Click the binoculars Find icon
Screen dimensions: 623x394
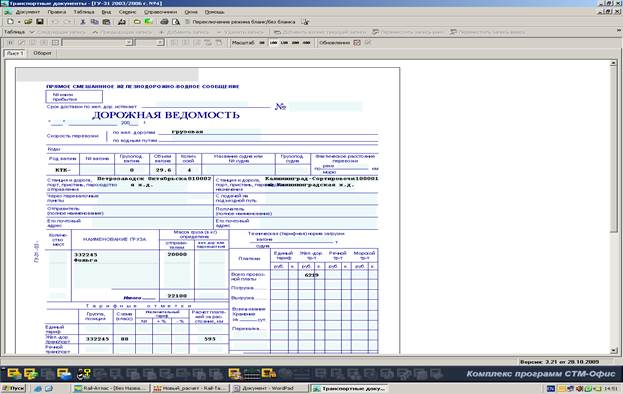click(122, 21)
